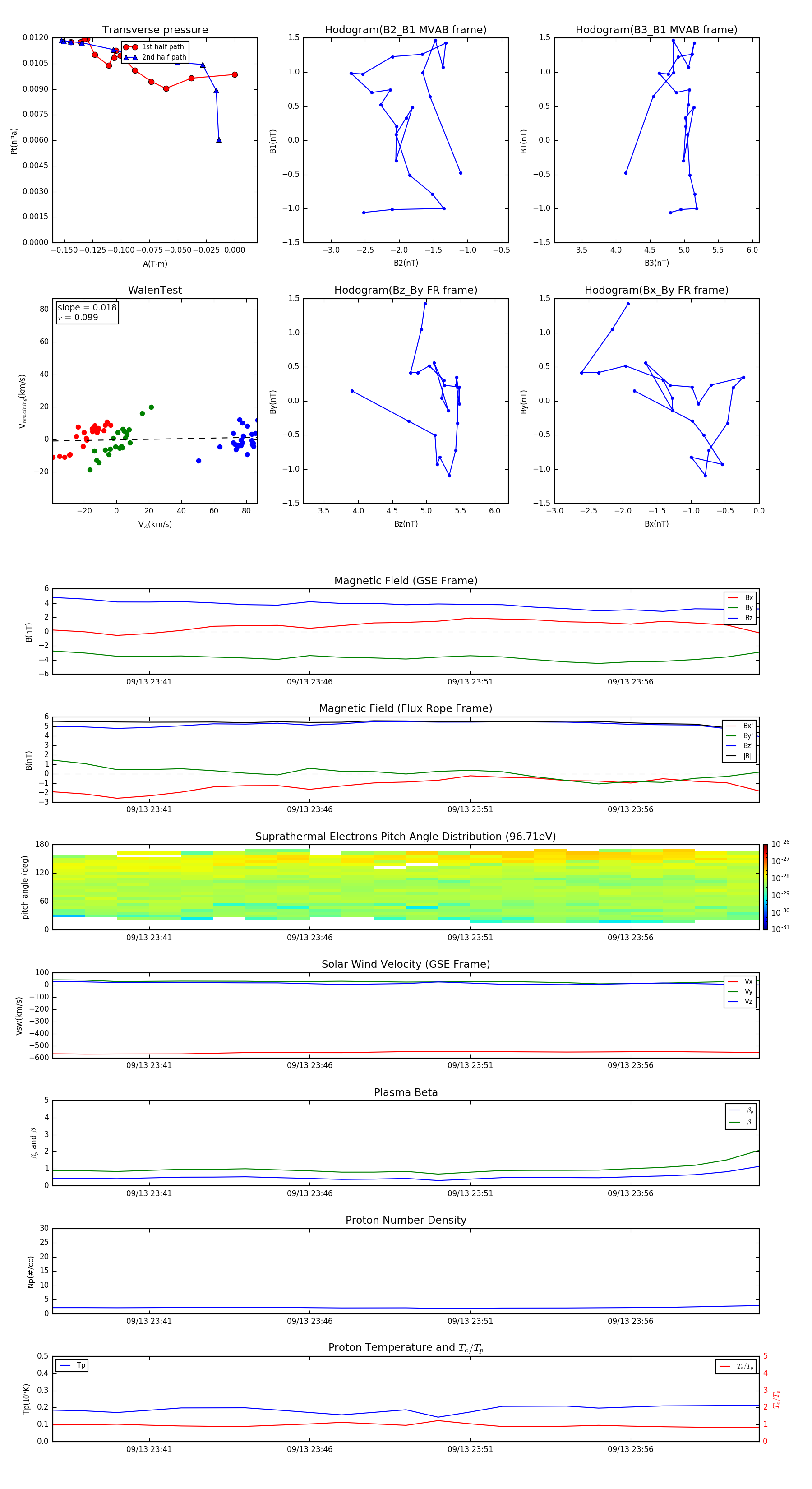Click the 'Proton Number Density' title
Screen dimensions: 812x1489
pos(406,1220)
